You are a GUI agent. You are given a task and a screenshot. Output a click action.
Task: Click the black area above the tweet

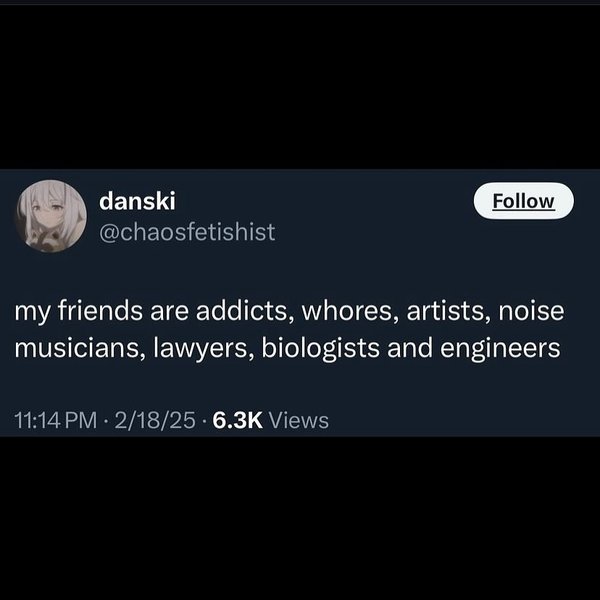[300, 86]
